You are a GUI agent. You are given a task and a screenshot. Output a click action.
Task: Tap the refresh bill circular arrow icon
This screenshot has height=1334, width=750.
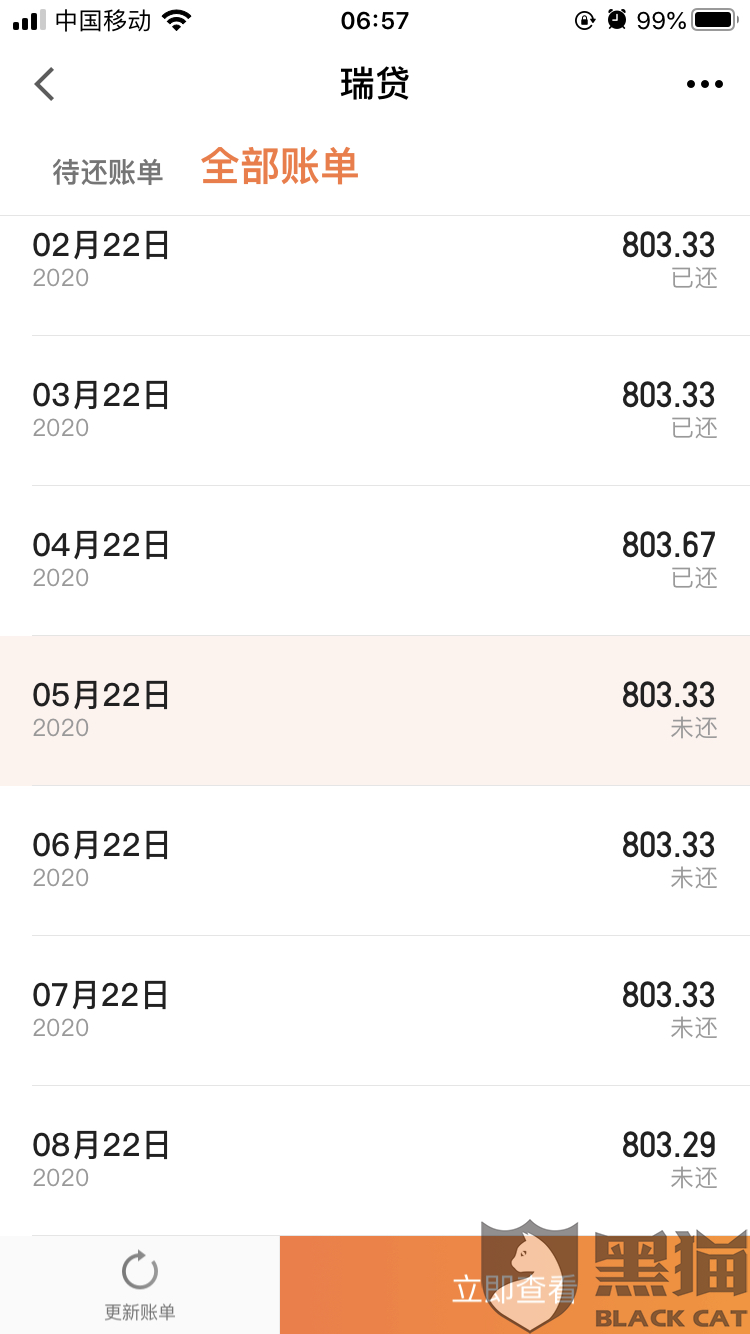tap(139, 1271)
